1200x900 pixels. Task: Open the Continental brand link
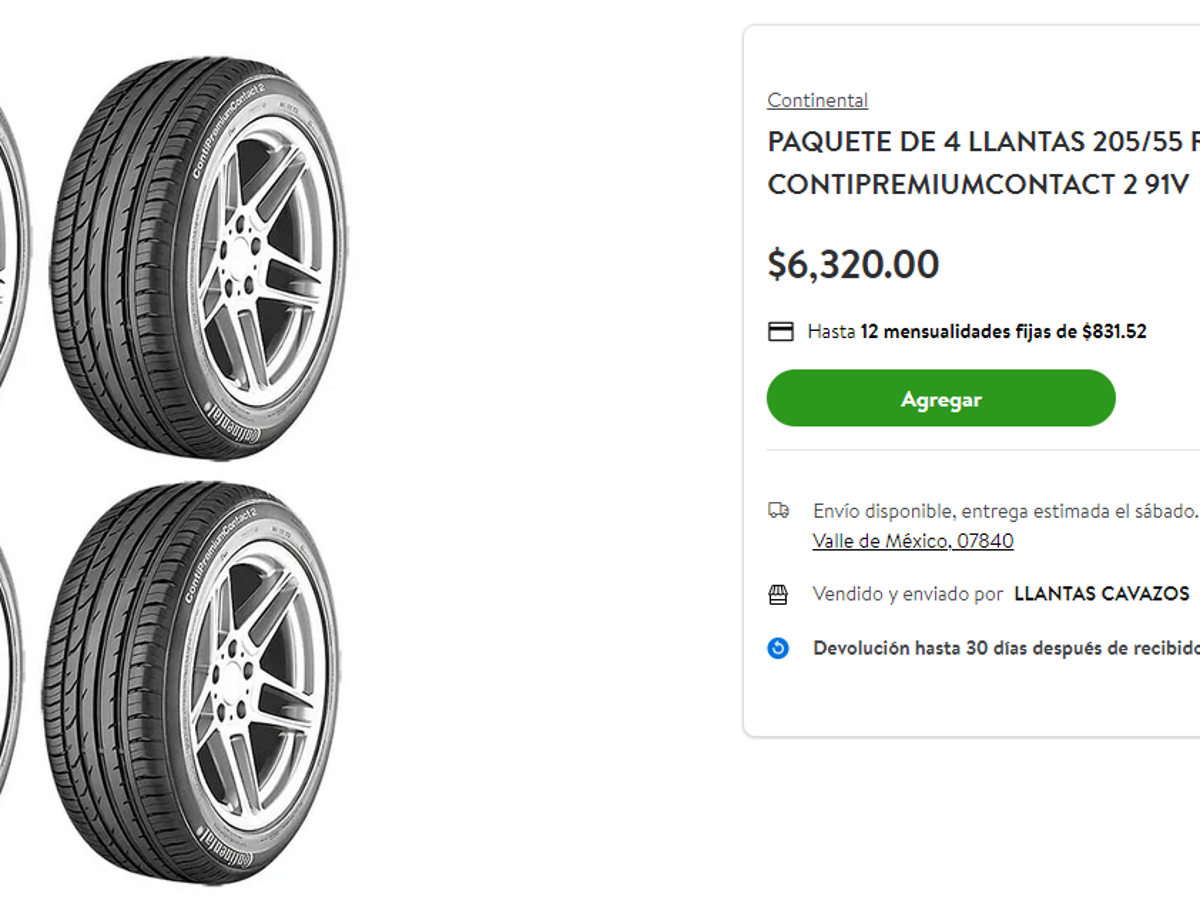point(817,99)
